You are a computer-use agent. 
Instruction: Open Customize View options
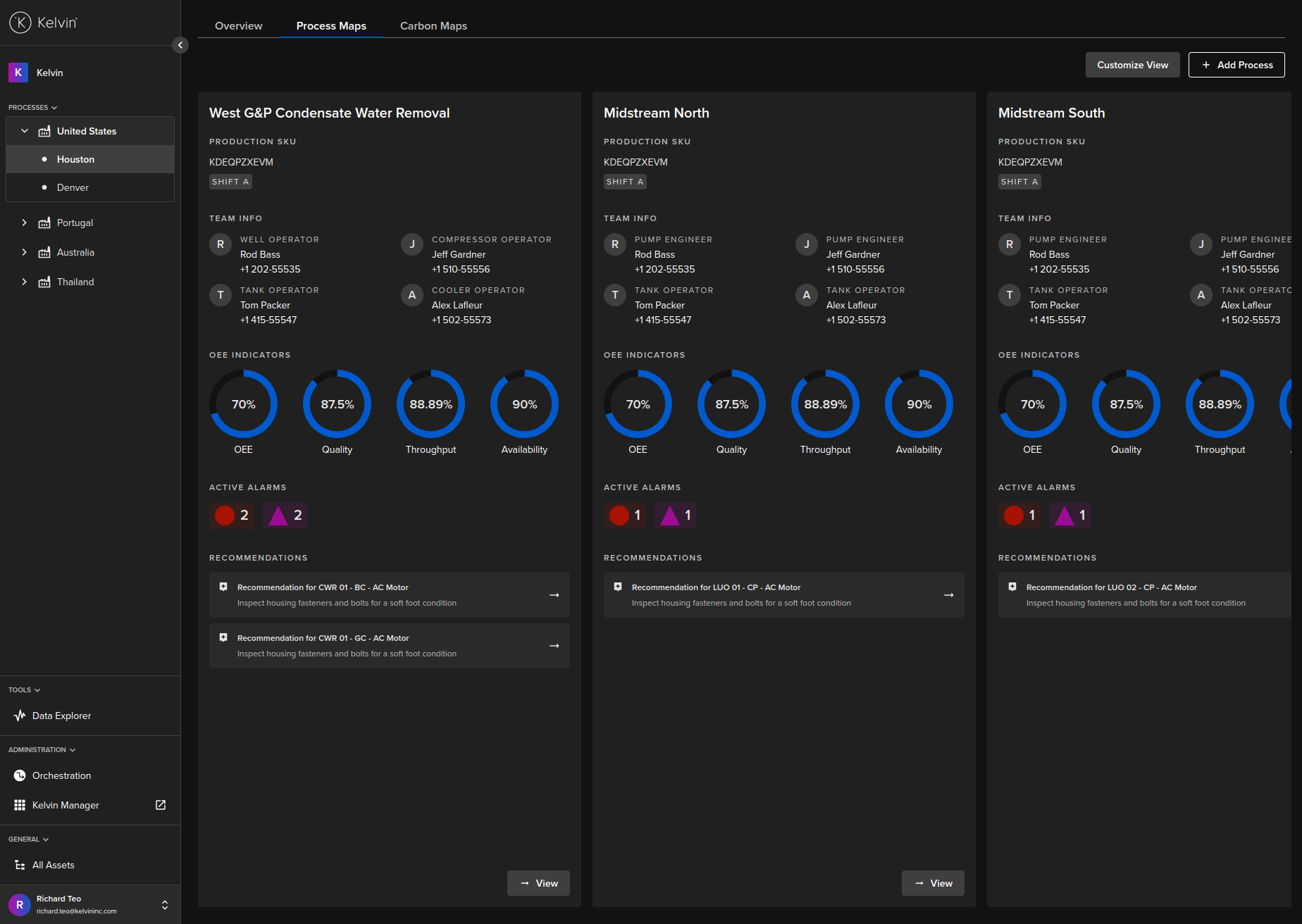click(x=1132, y=64)
